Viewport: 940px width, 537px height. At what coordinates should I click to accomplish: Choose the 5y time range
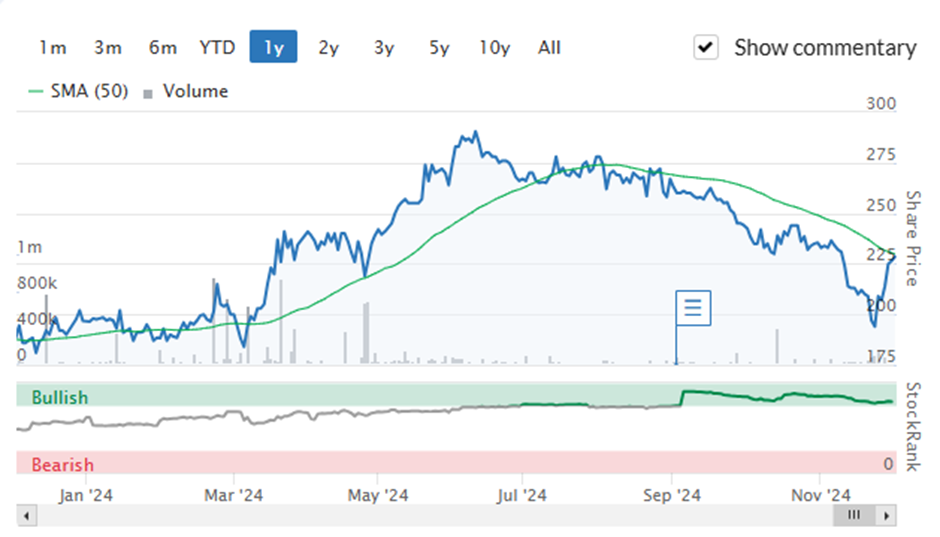coord(439,47)
